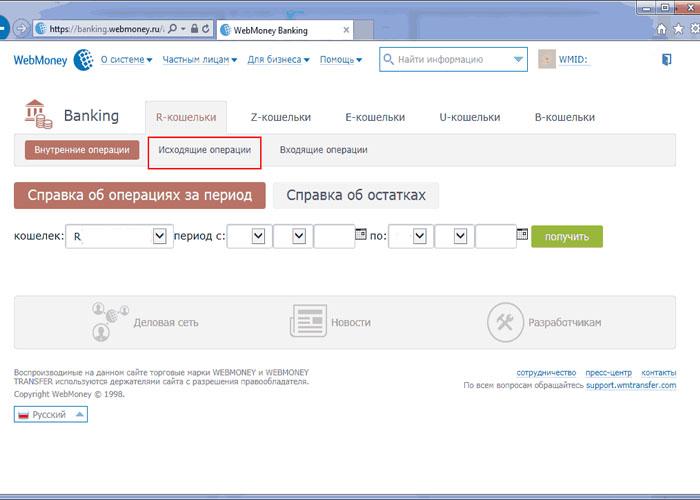Expand the О системе menu
Viewport: 700px width, 500px height.
point(126,60)
